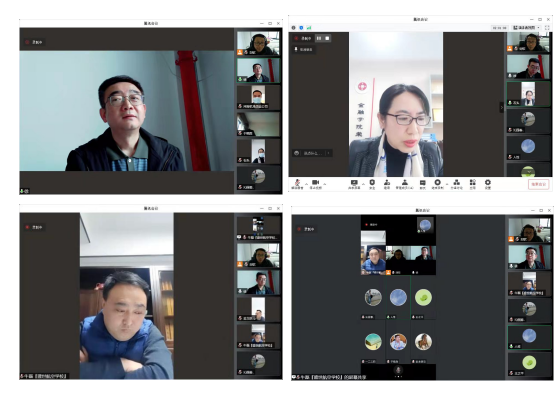The height and width of the screenshot is (408, 554).
Task: Click the red End Meeting button
Action: 539,184
